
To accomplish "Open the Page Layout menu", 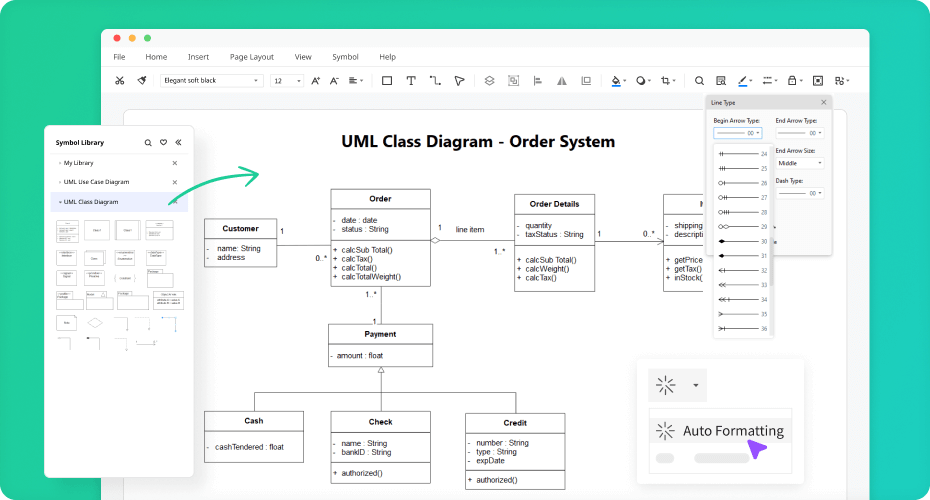I will (251, 57).
